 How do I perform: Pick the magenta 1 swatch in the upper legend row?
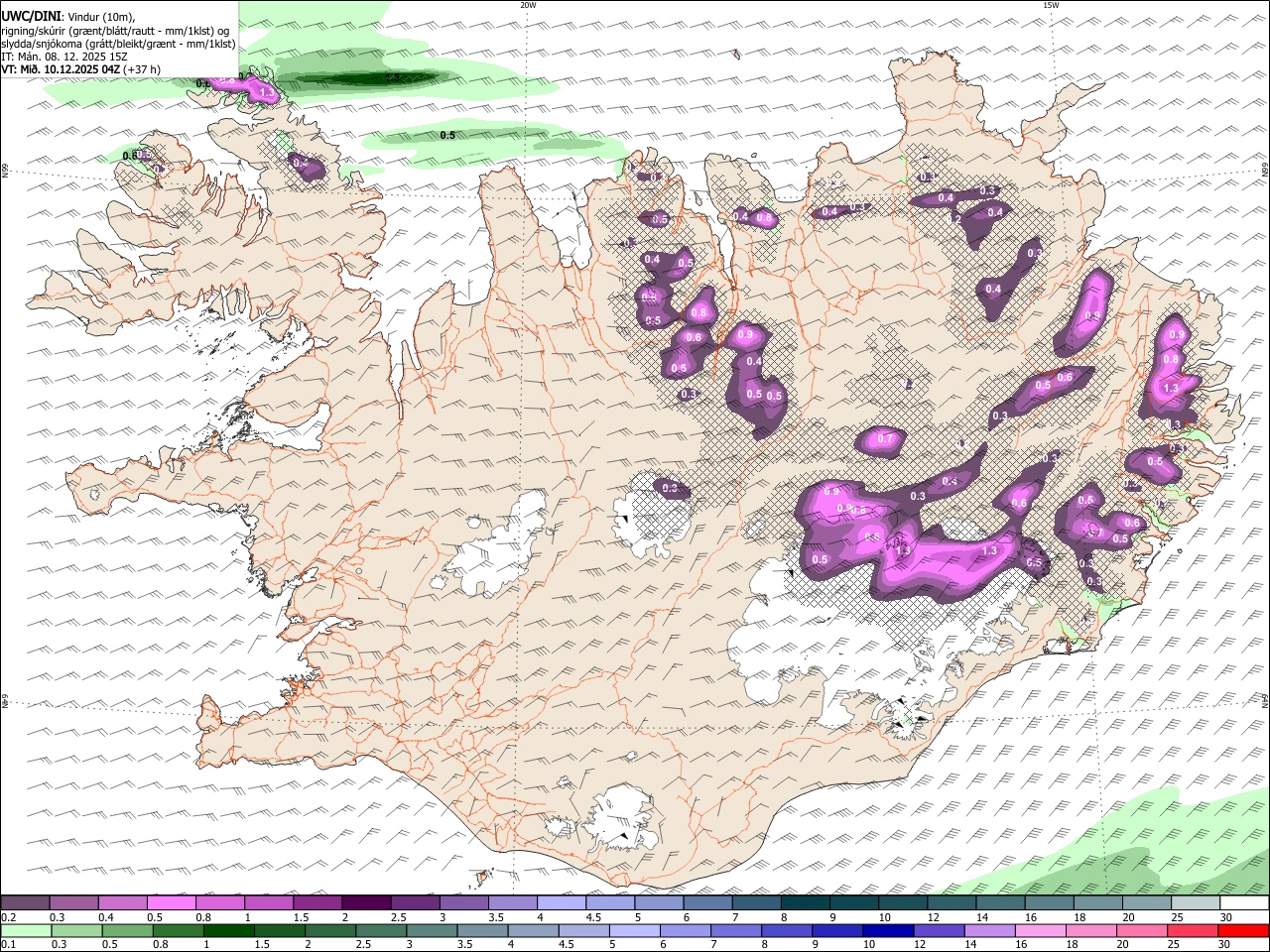[269, 903]
